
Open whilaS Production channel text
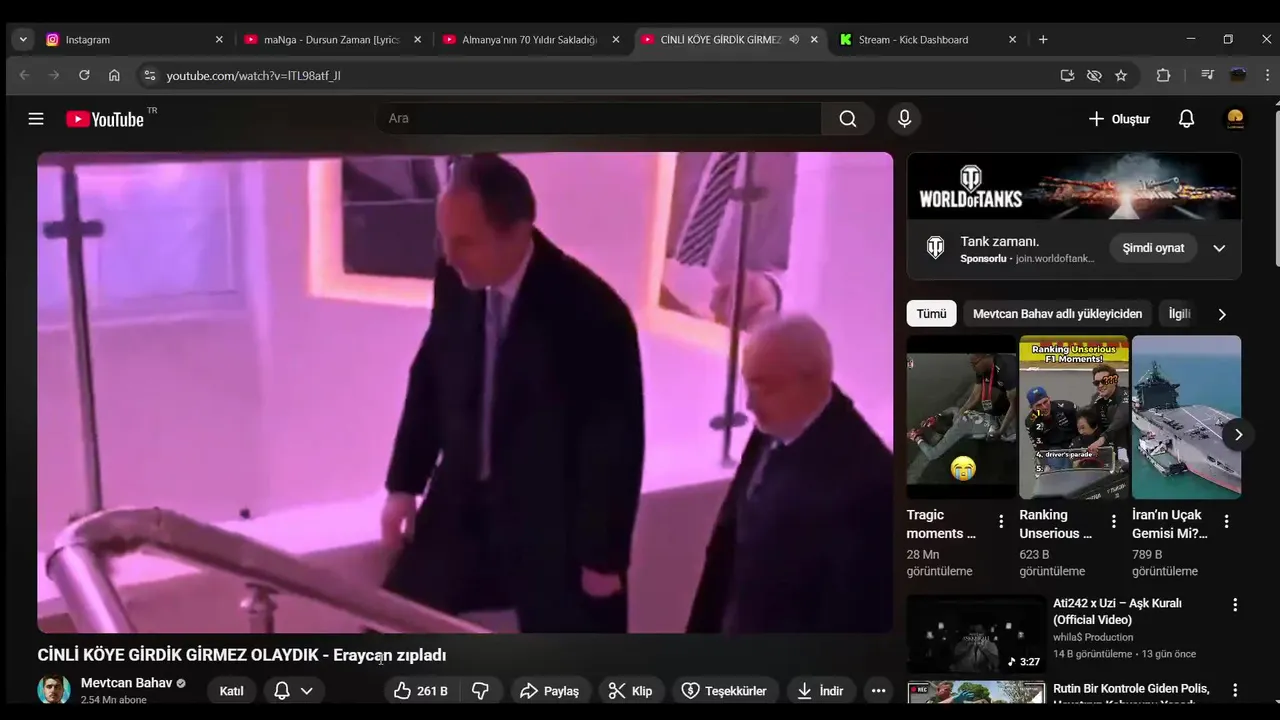coord(1093,637)
